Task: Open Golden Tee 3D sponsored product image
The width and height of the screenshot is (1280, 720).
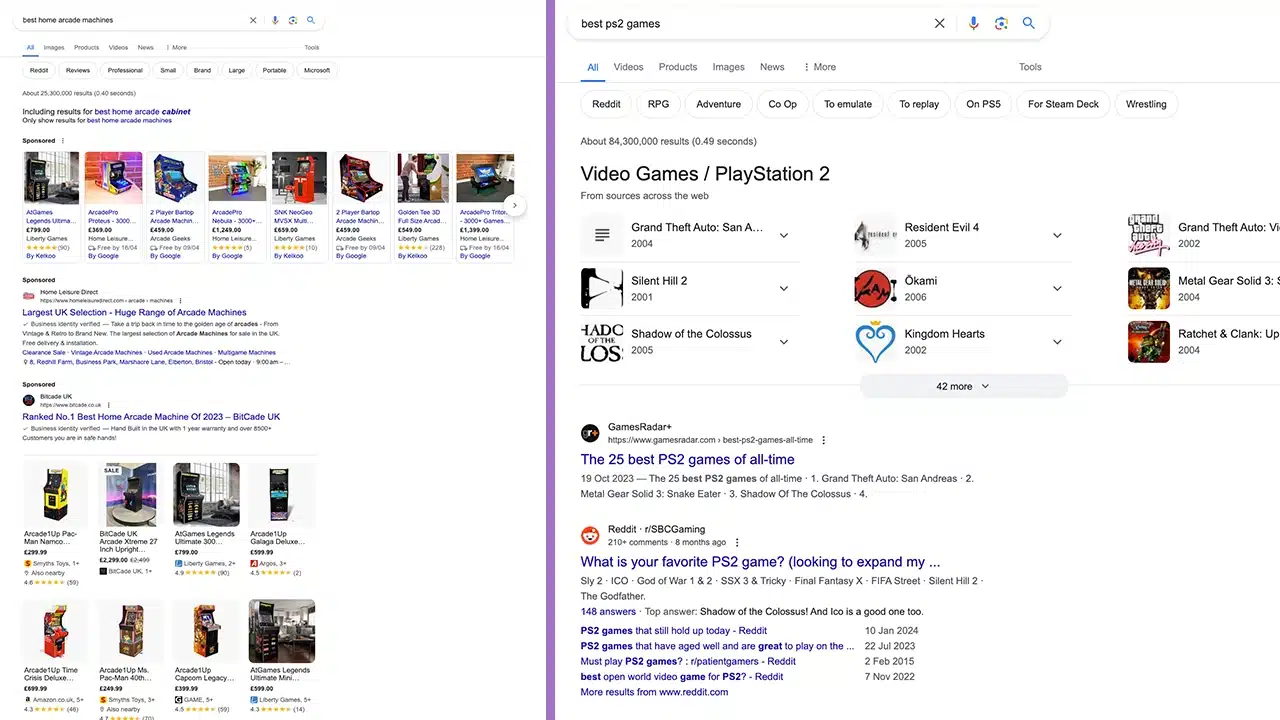Action: tap(423, 178)
